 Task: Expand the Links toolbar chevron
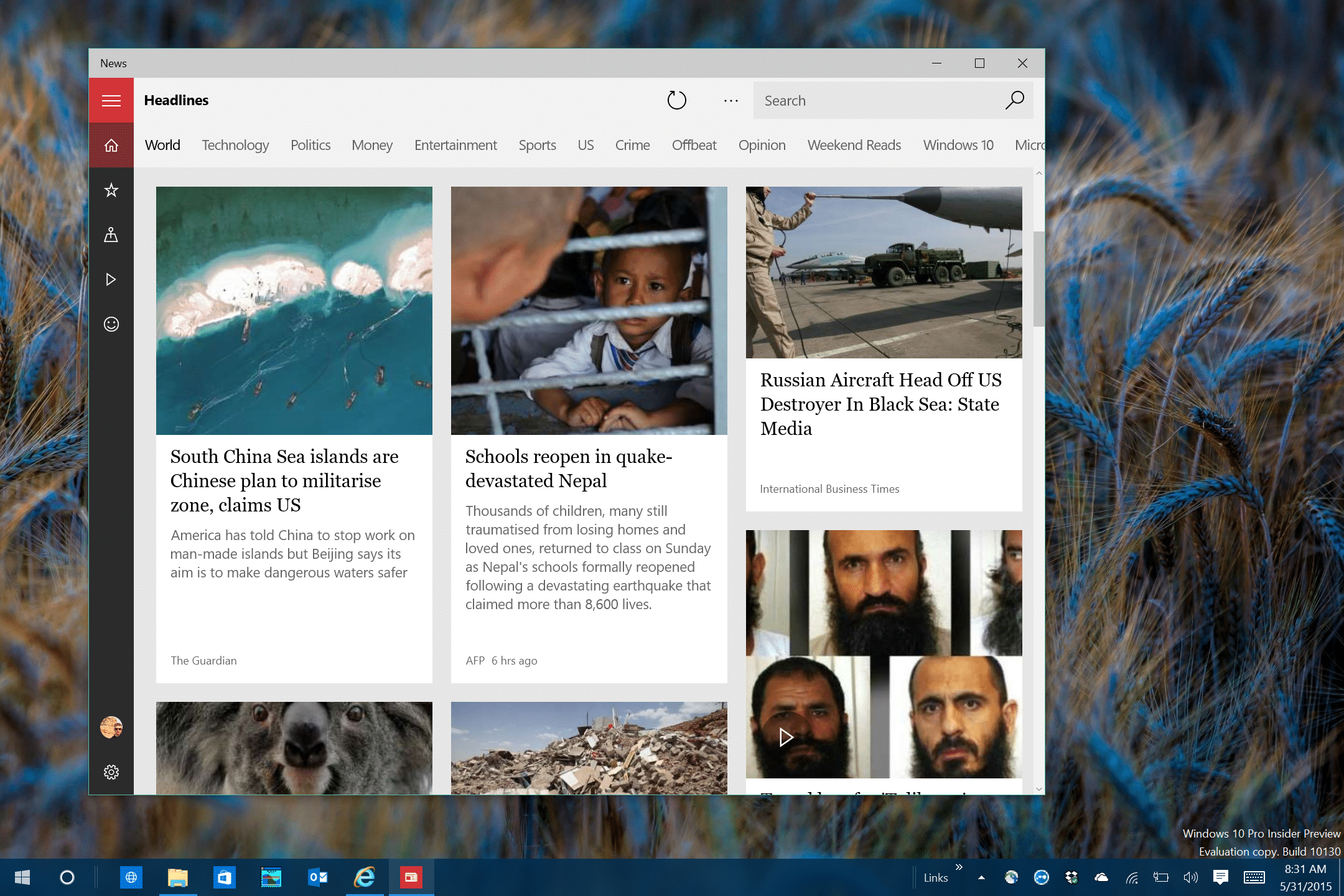959,867
